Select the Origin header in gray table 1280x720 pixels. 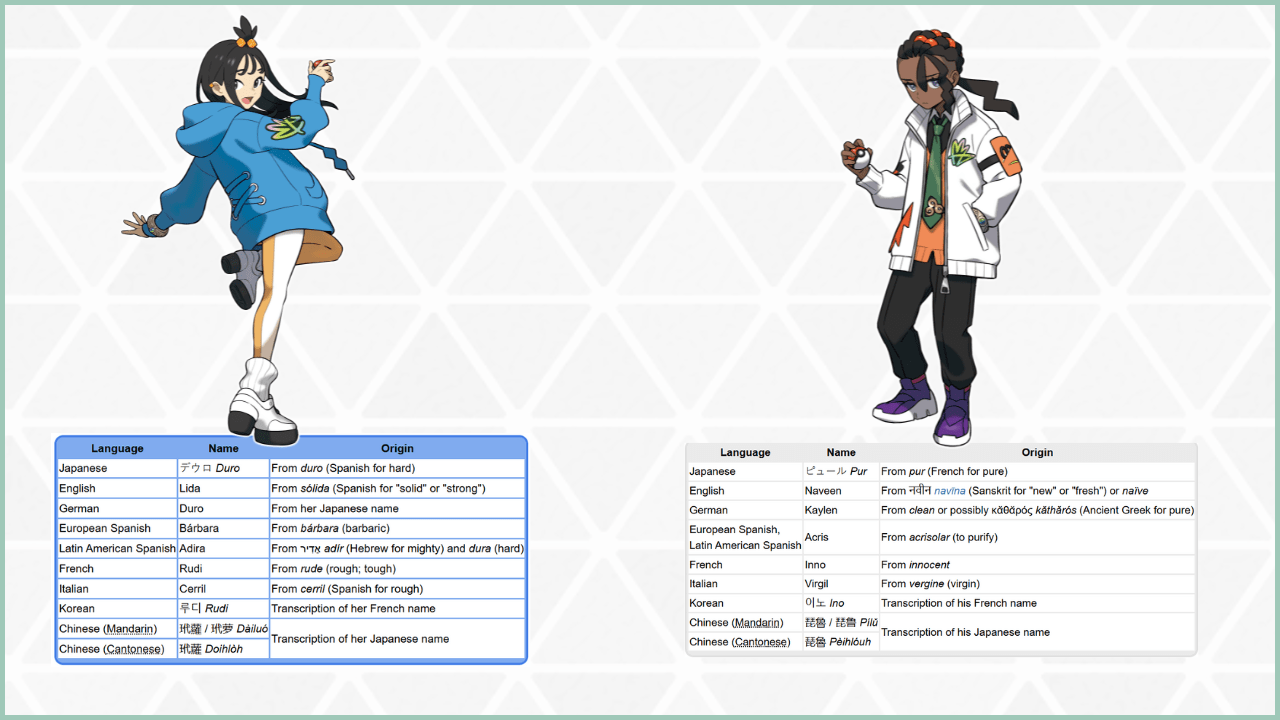pos(1037,452)
